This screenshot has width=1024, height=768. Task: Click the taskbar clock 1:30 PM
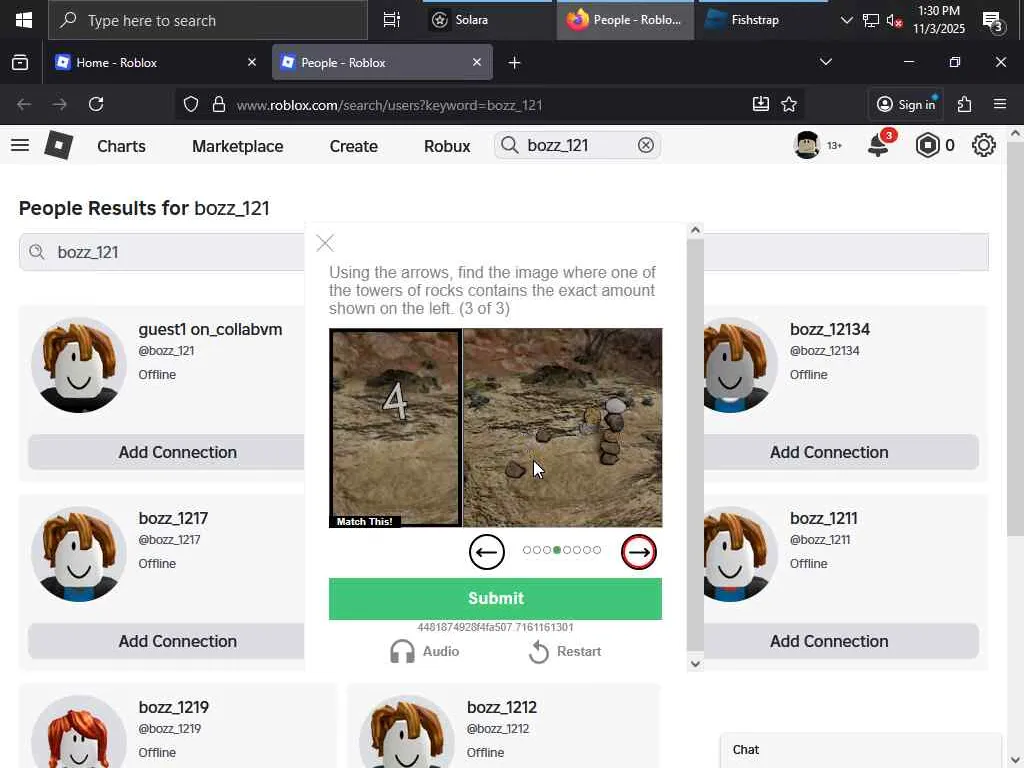point(938,20)
